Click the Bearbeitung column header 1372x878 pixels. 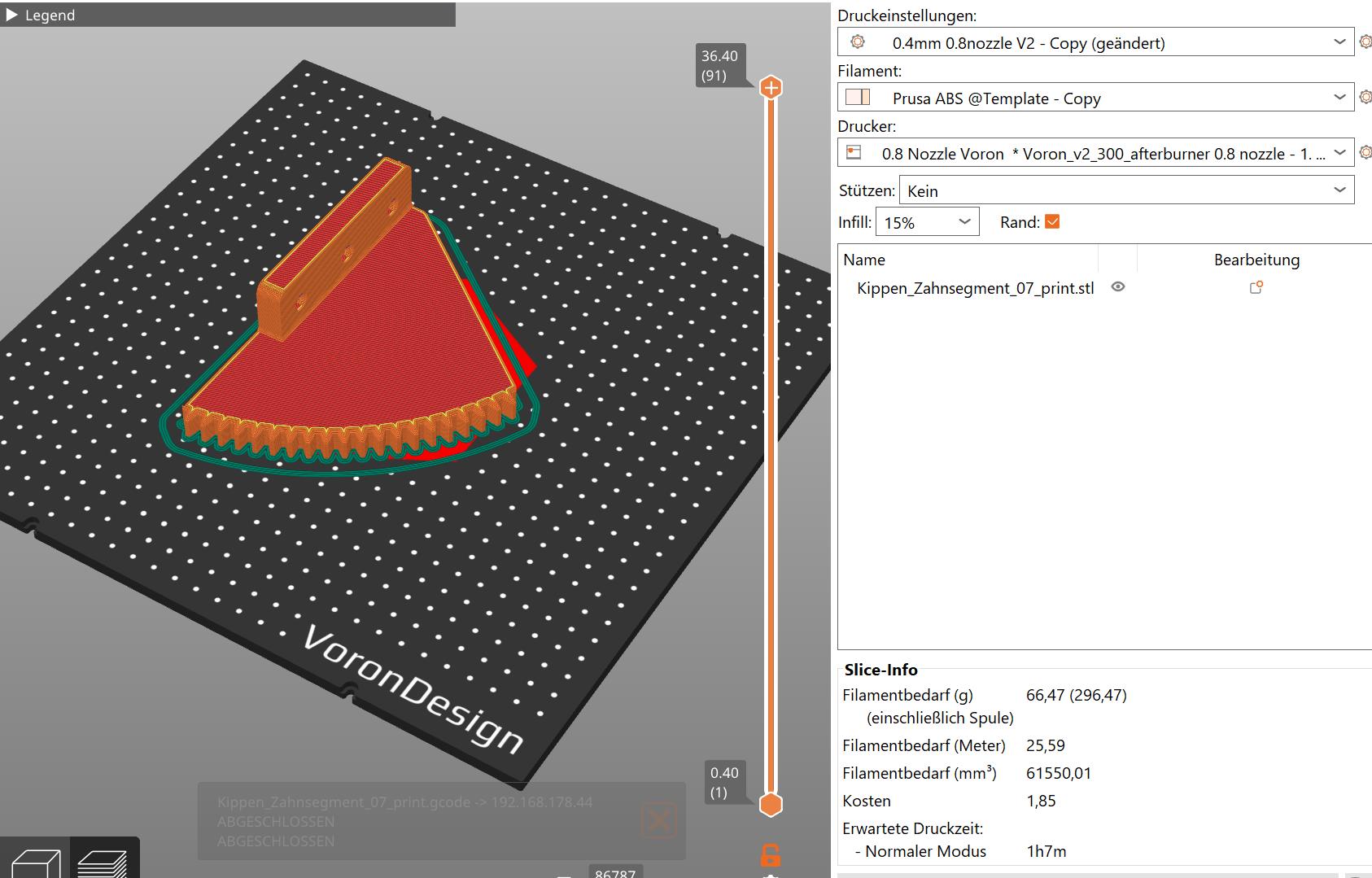pyautogui.click(x=1256, y=260)
